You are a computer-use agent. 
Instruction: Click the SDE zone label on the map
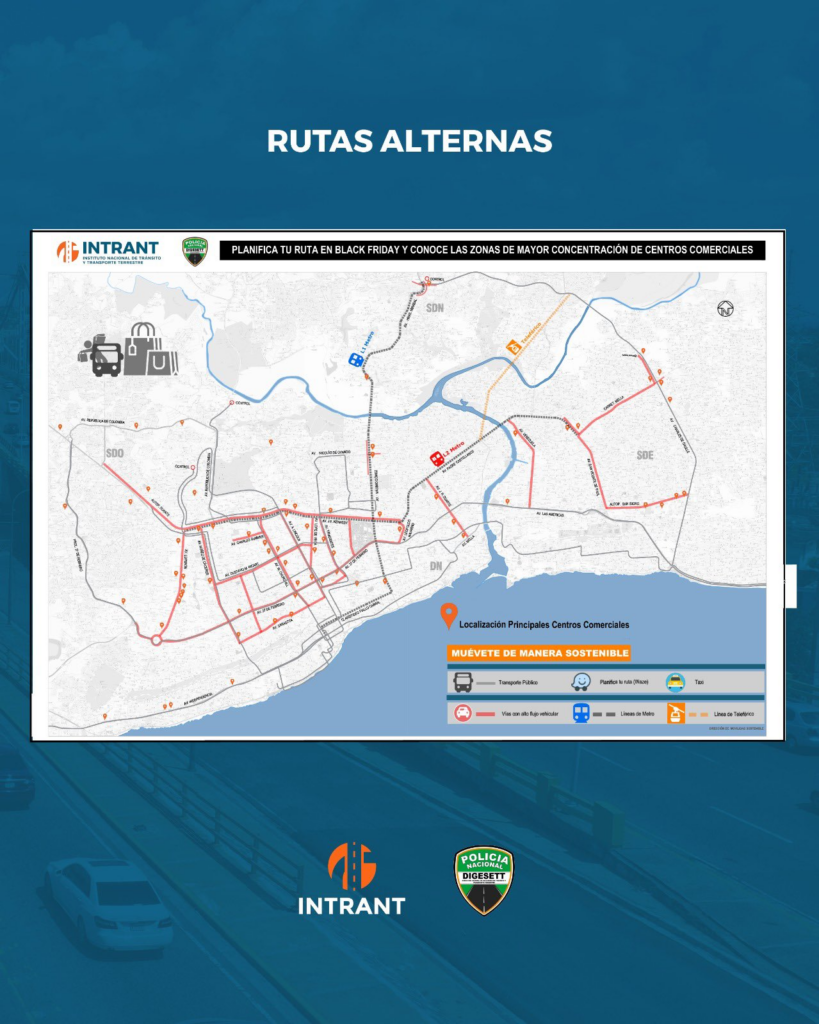tap(645, 455)
